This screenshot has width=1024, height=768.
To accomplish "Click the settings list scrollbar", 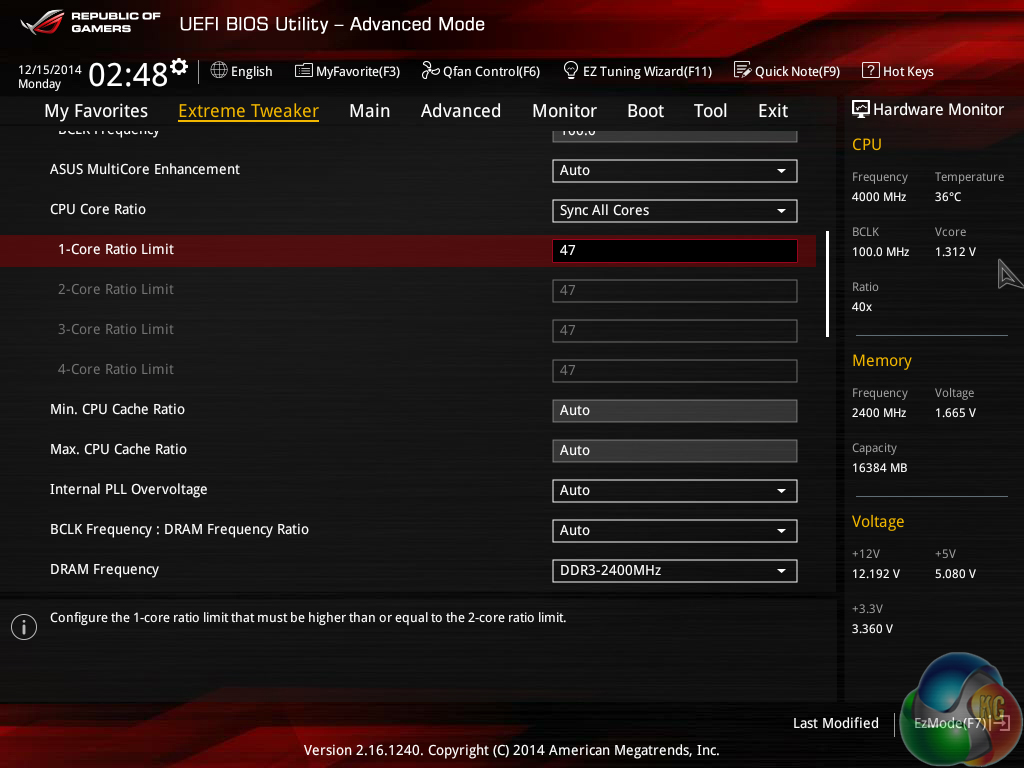I will [x=827, y=283].
